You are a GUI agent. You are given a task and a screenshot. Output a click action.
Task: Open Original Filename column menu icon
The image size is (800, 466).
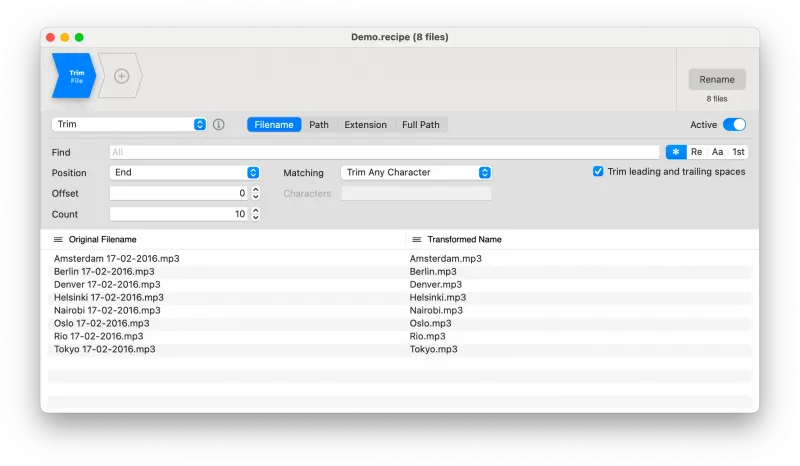click(x=58, y=239)
